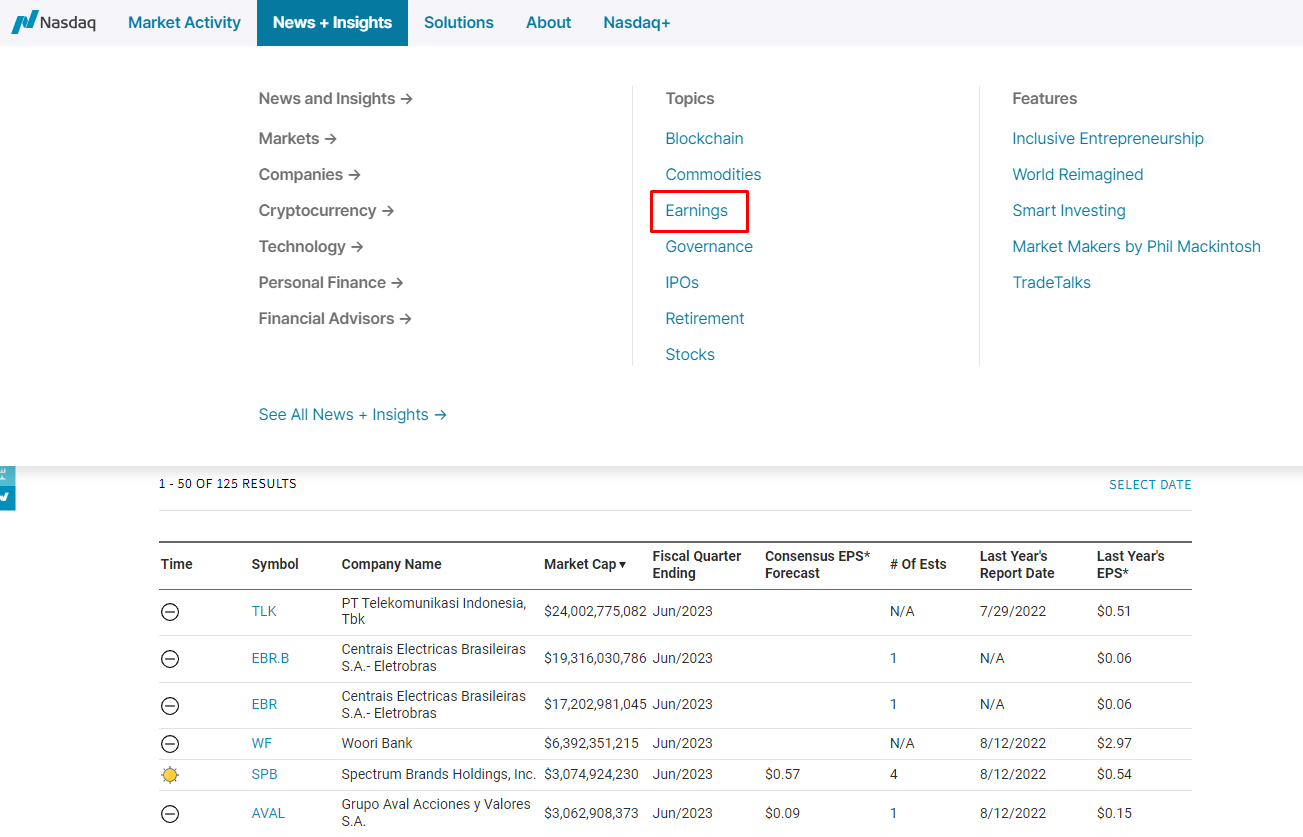Open Solutions menu

(459, 22)
